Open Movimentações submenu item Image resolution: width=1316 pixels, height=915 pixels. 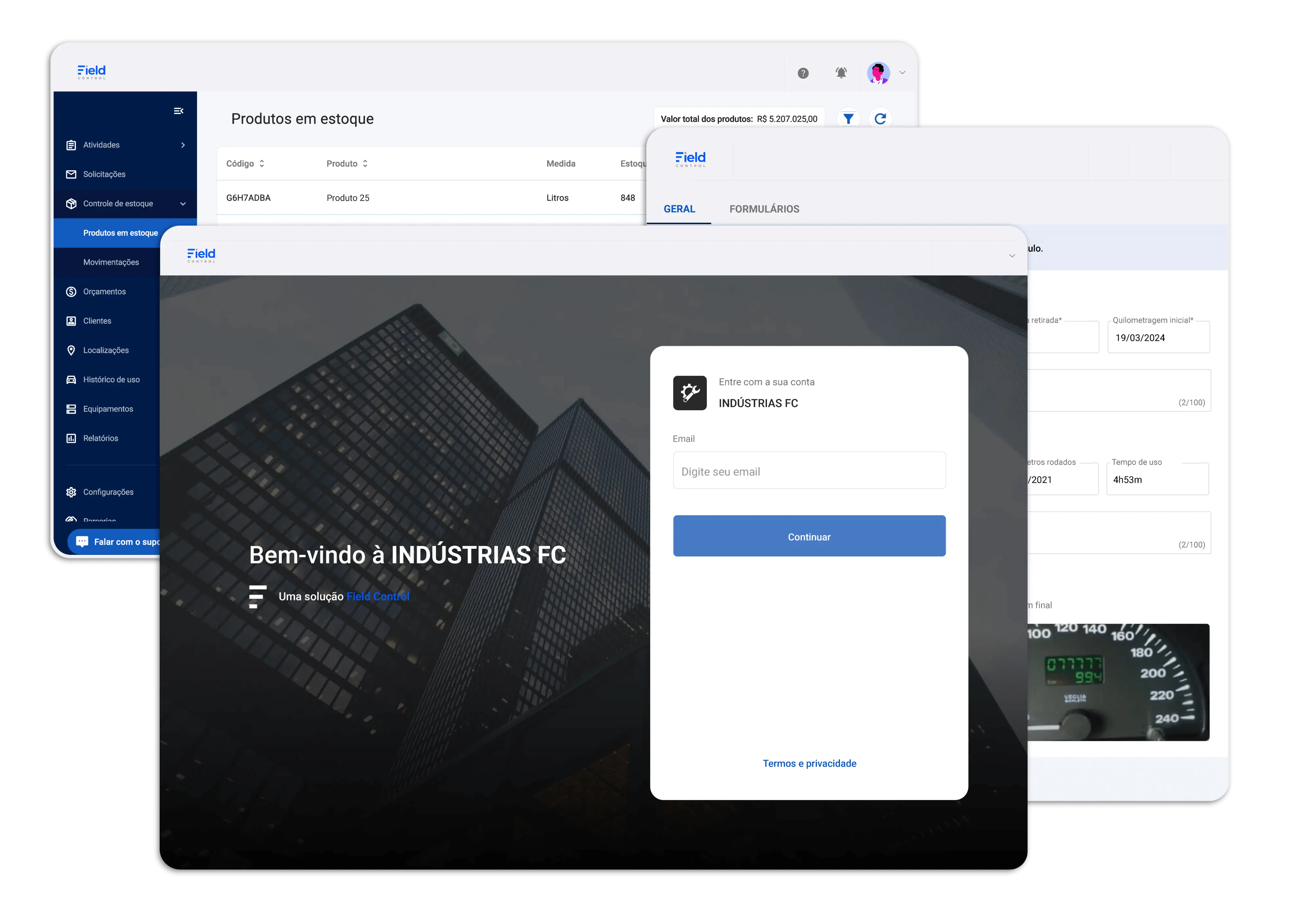click(x=111, y=262)
